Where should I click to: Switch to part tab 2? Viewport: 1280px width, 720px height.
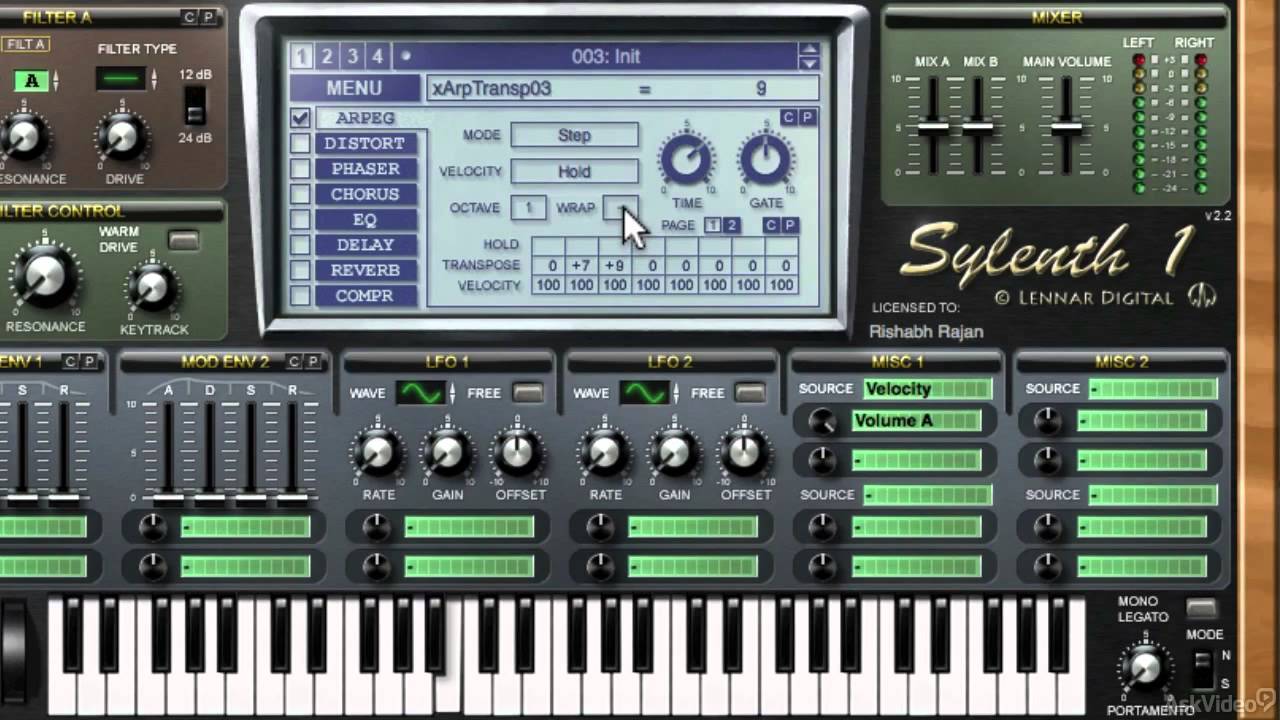(x=326, y=56)
